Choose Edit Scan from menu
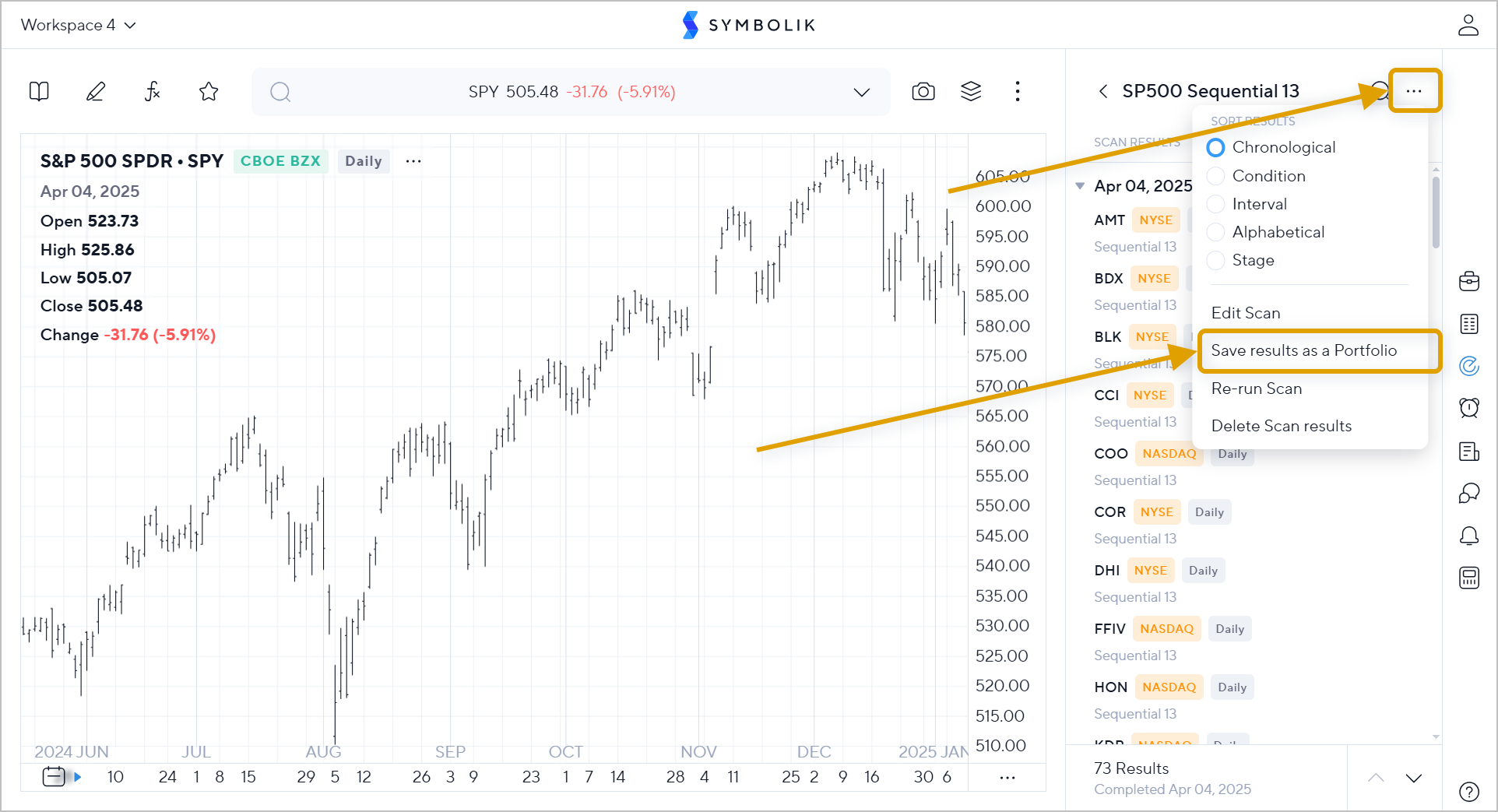The width and height of the screenshot is (1498, 812). [1246, 313]
